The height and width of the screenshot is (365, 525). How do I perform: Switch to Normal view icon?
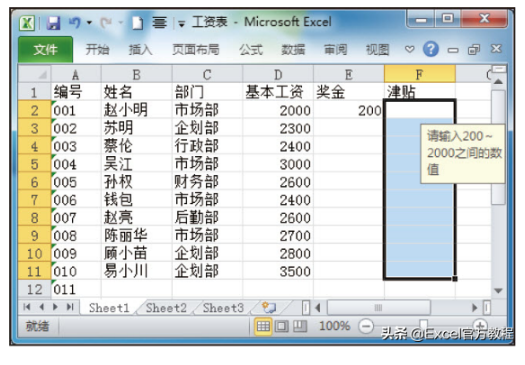pyautogui.click(x=263, y=326)
